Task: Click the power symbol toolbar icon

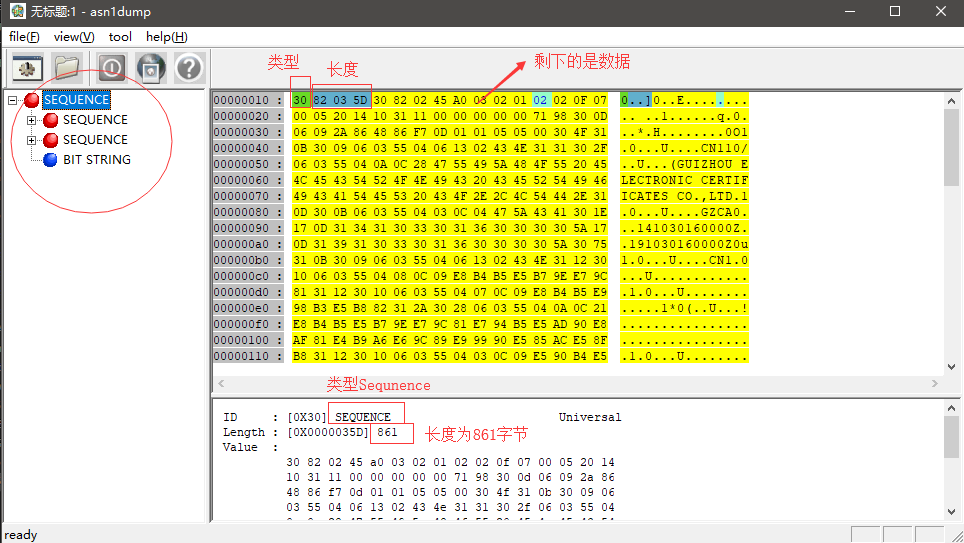Action: (x=111, y=68)
